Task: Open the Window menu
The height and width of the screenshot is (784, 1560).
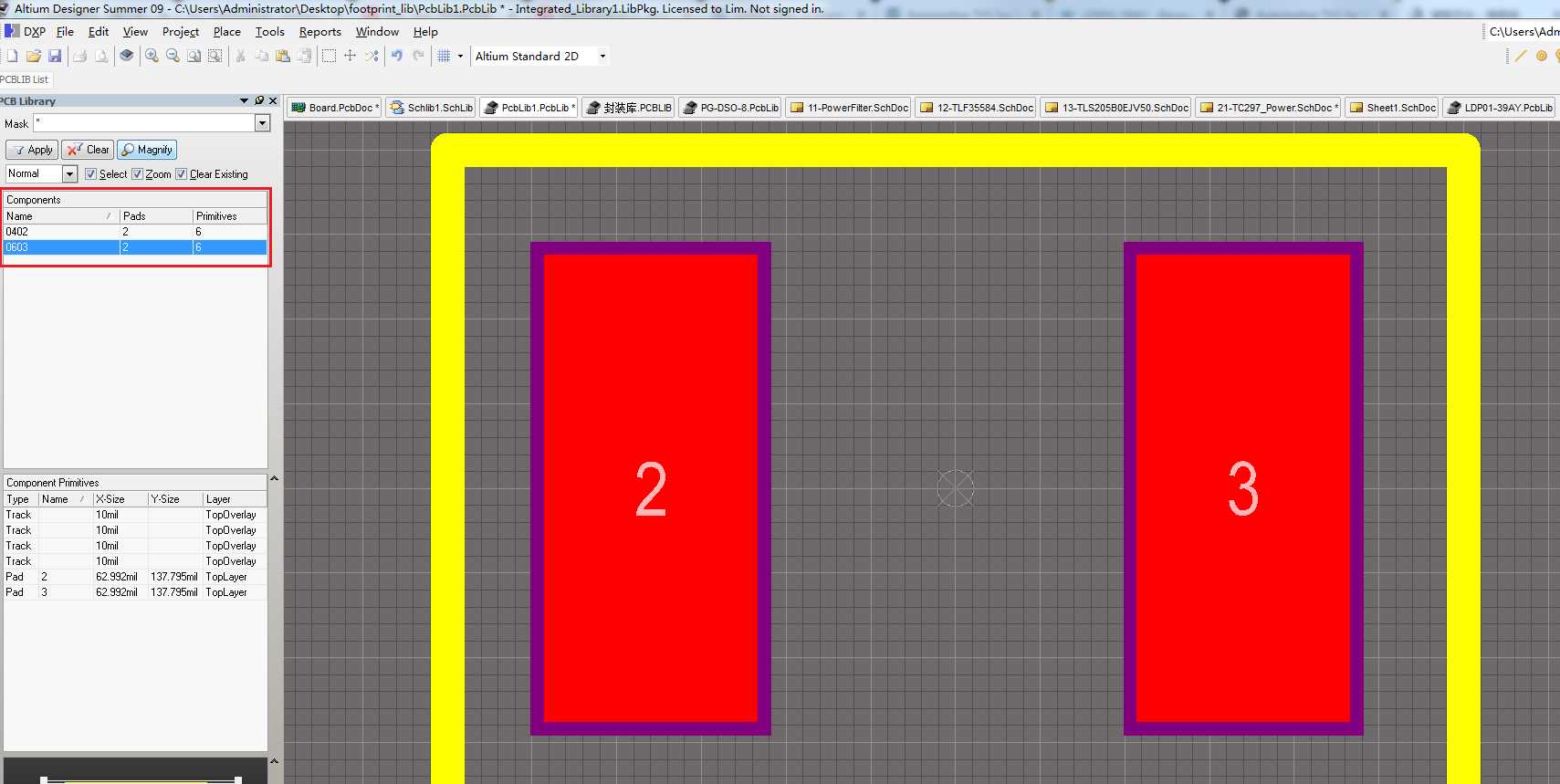Action: 377,31
